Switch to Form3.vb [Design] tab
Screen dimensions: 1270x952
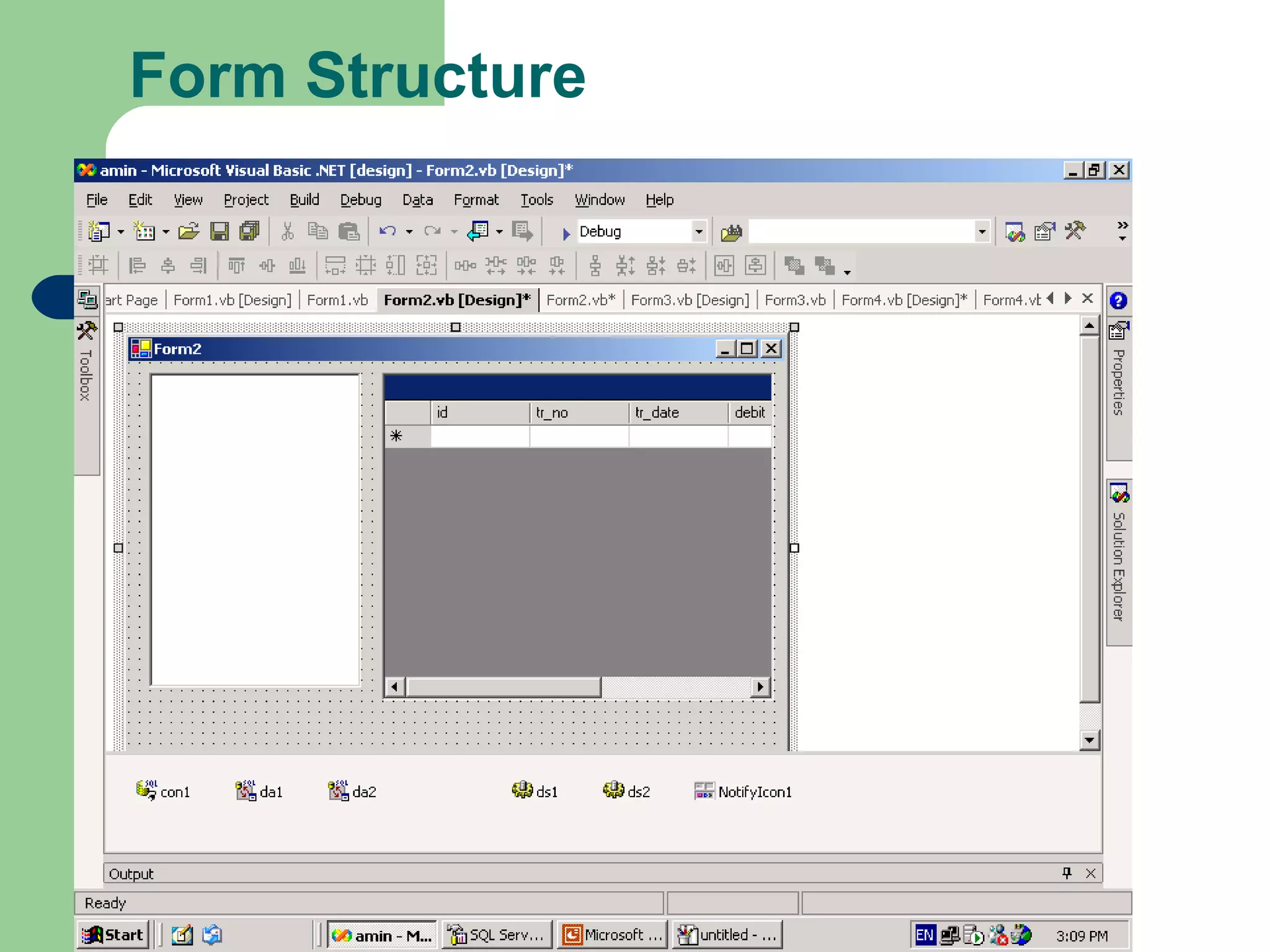(x=690, y=300)
